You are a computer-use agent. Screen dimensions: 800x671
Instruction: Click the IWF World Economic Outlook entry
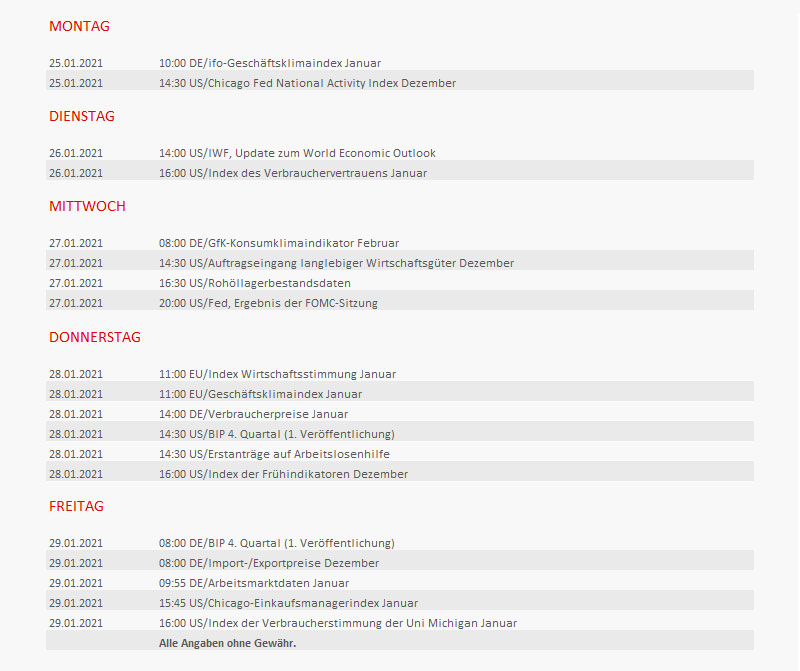click(297, 153)
